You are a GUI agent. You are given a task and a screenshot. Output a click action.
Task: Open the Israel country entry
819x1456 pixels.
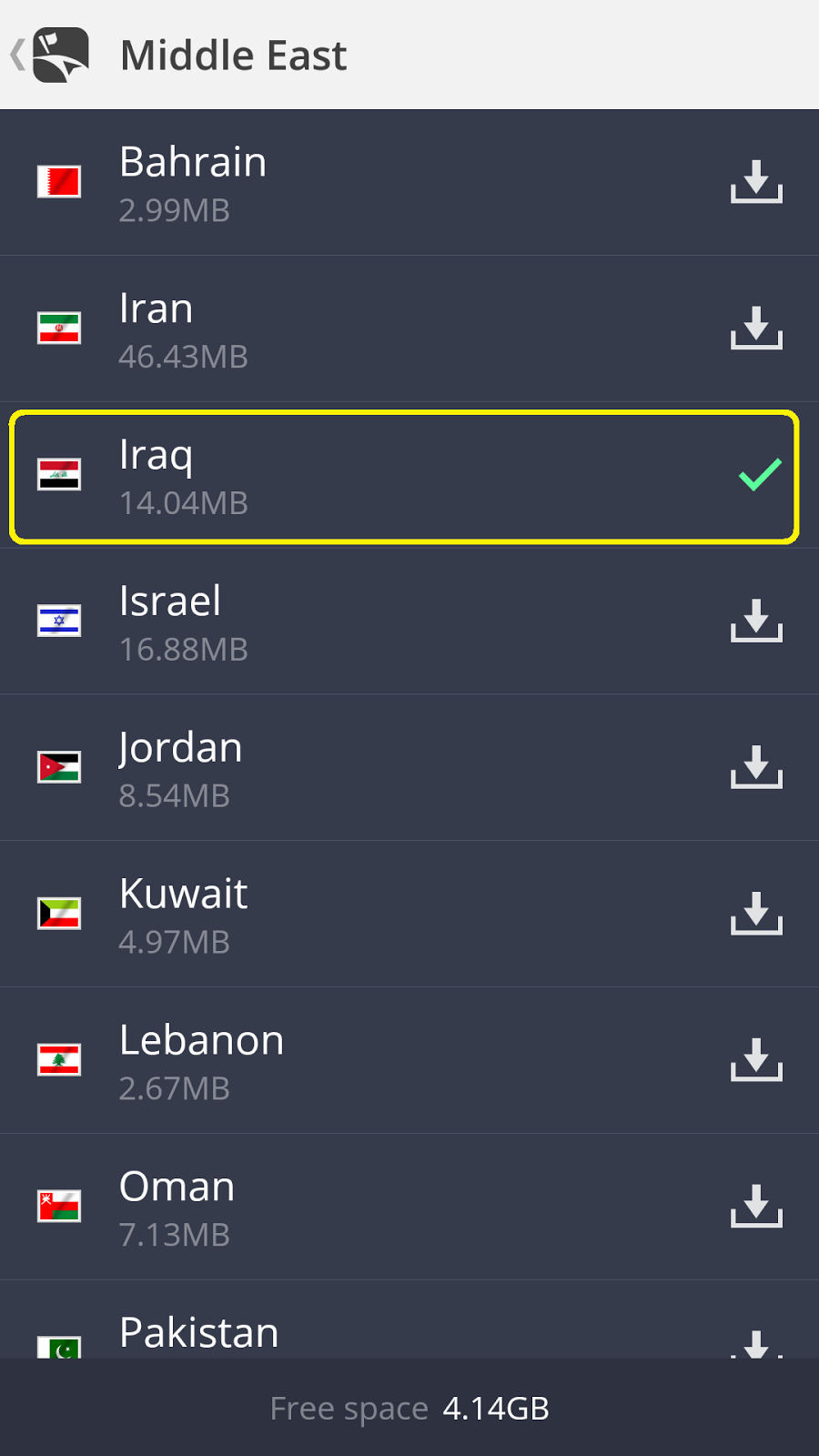409,622
